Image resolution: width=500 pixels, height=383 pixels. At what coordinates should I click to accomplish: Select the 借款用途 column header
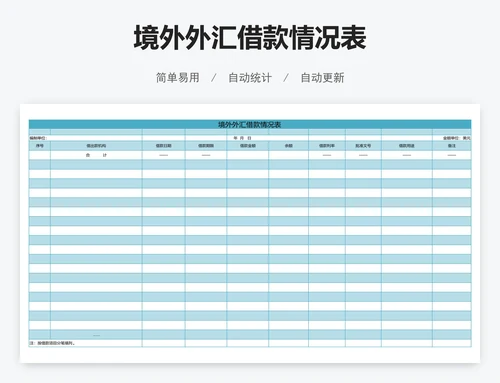(407, 146)
